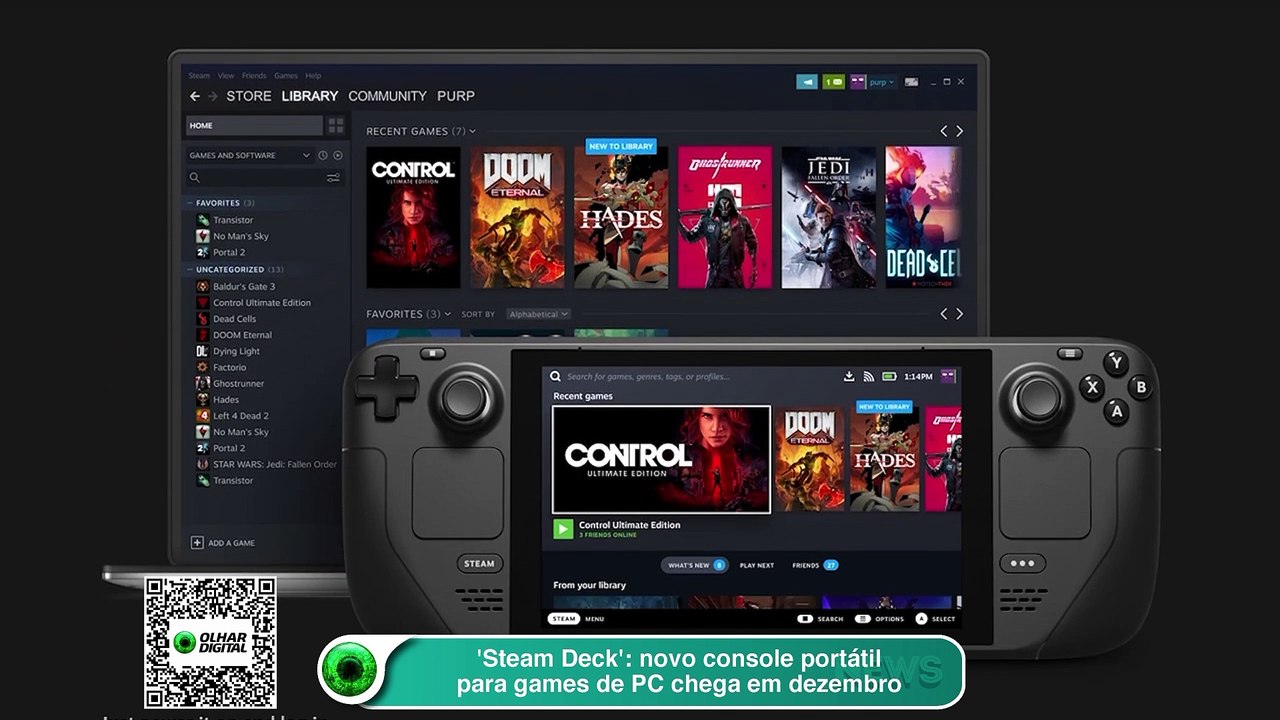Click the HOME button in library sidebar
The height and width of the screenshot is (720, 1280).
(254, 125)
